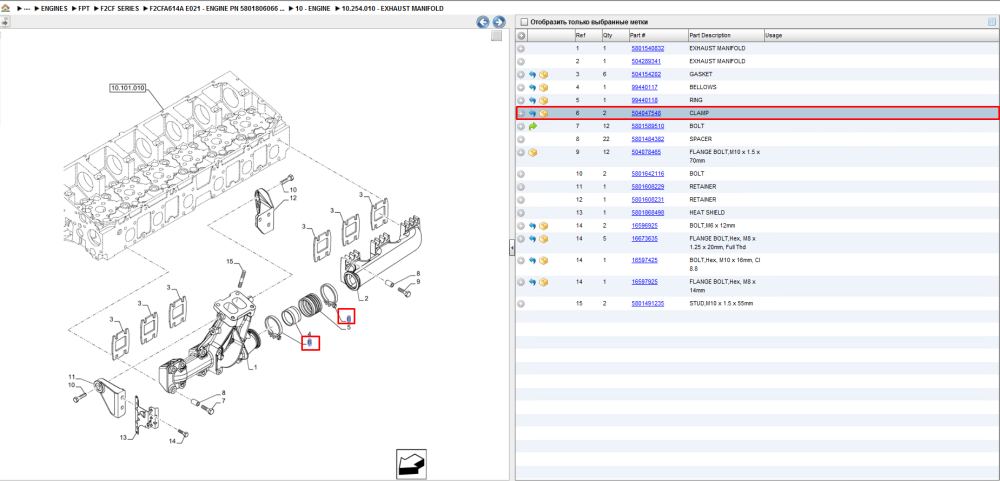1000x481 pixels.
Task: Click package icon on BOLT,M6 x 12mm row
Action: pyautogui.click(x=543, y=225)
